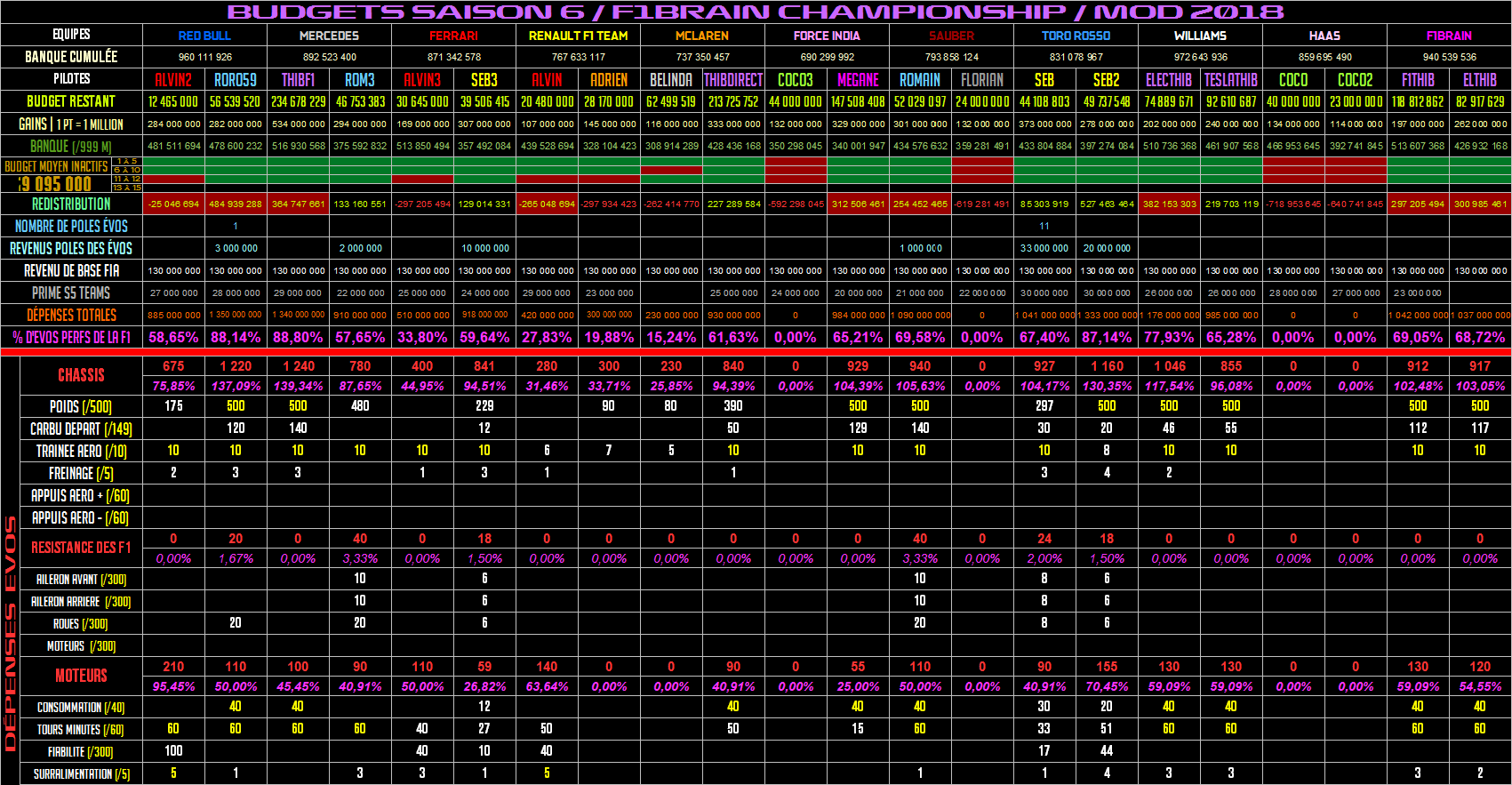Select pilot RORO59 column header
This screenshot has height=785, width=1512.
tap(236, 80)
